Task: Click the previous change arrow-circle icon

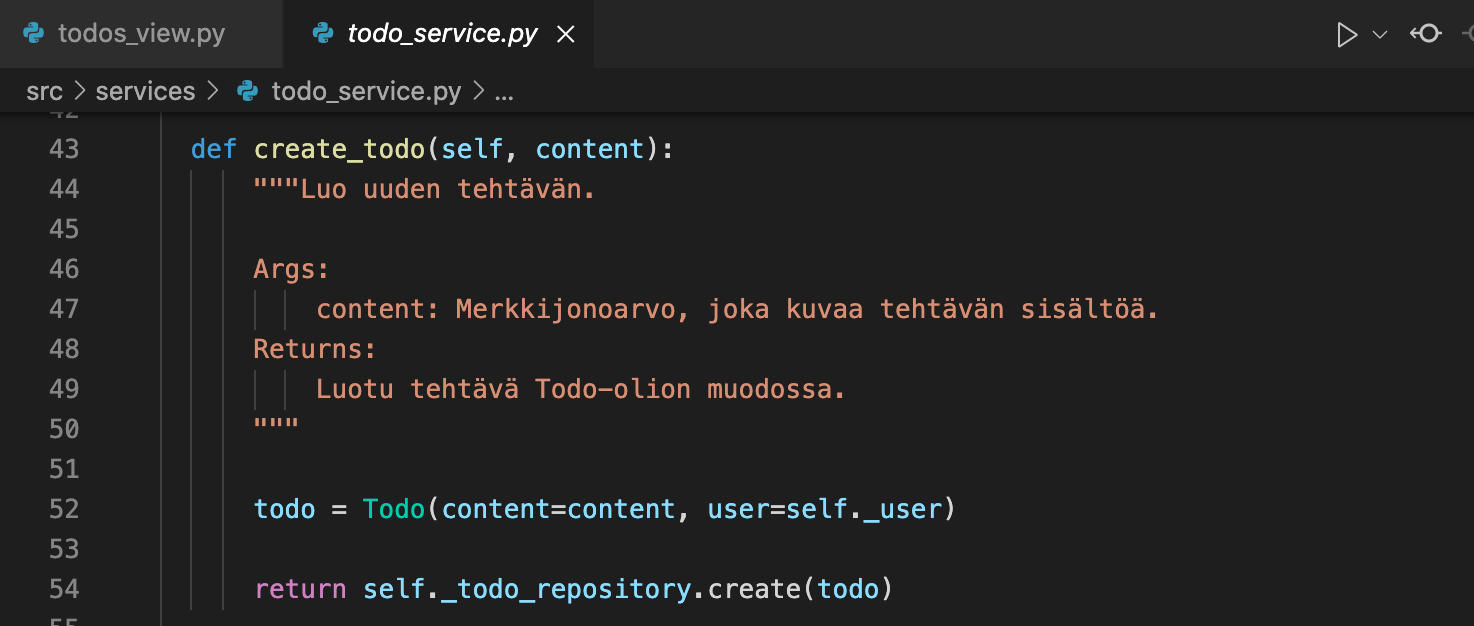Action: pyautogui.click(x=1425, y=35)
